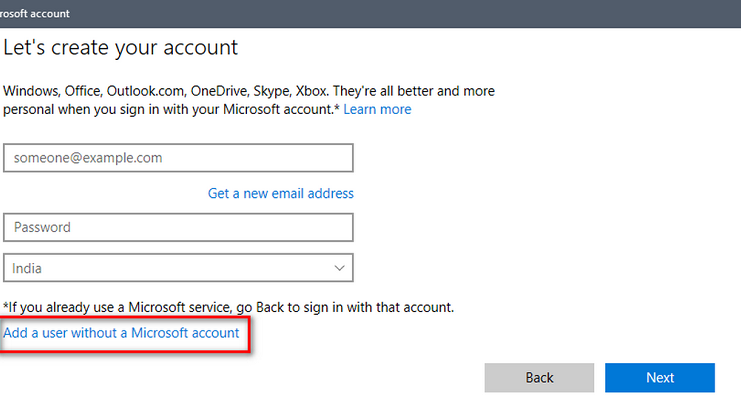Select Add a user without a Microsoft account

[121, 333]
